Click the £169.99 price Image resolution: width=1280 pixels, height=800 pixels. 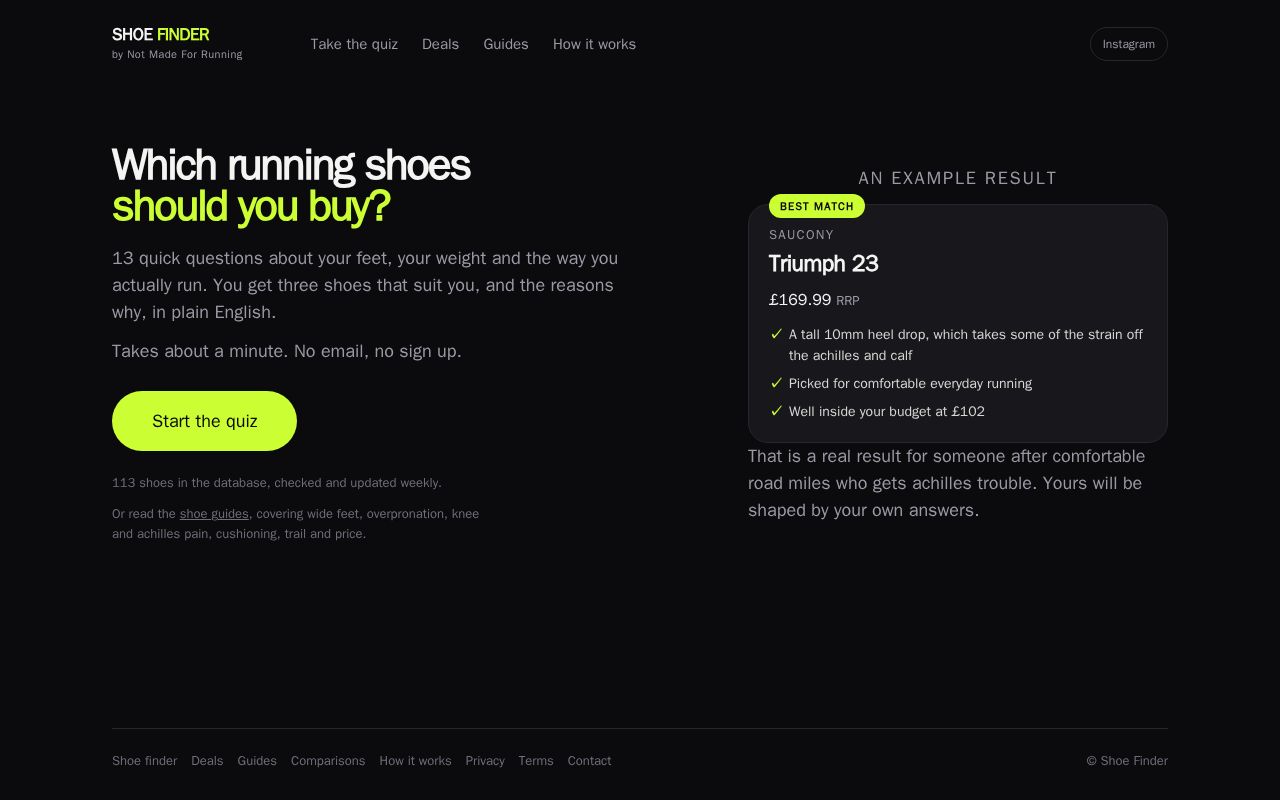[800, 300]
